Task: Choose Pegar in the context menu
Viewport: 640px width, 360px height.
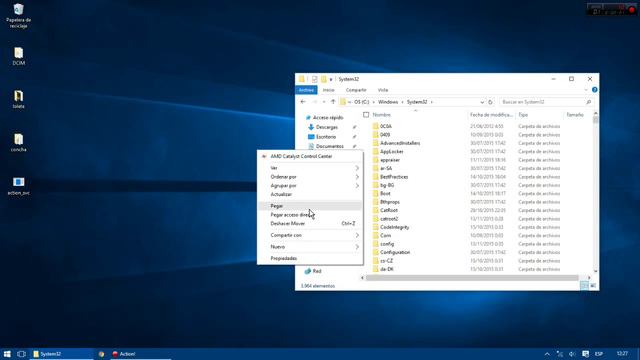Action: pyautogui.click(x=310, y=206)
